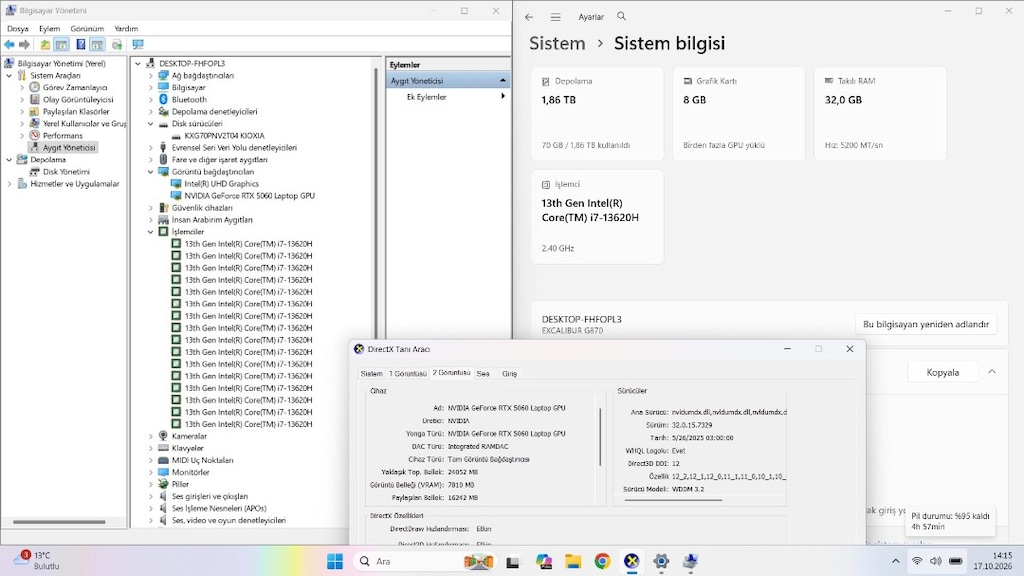Click the Kameralar camera icon
This screenshot has width=1024, height=576.
coord(163,436)
